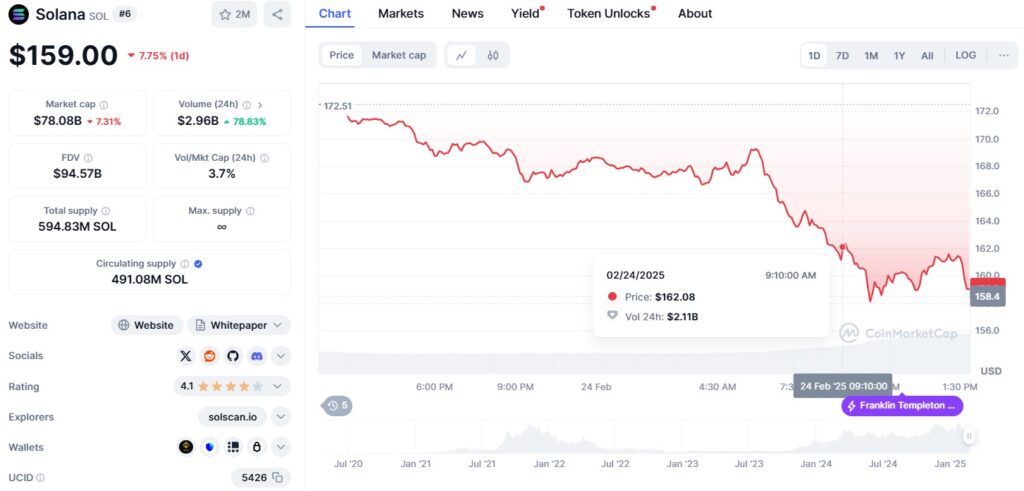1024x491 pixels.
Task: Click the pause handle on the timeline range slider
Action: (968, 436)
